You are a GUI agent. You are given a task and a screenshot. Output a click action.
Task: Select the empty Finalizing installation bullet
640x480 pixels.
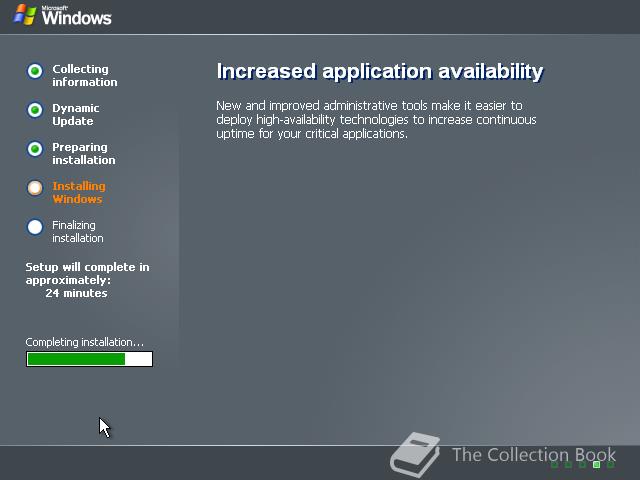(35, 227)
